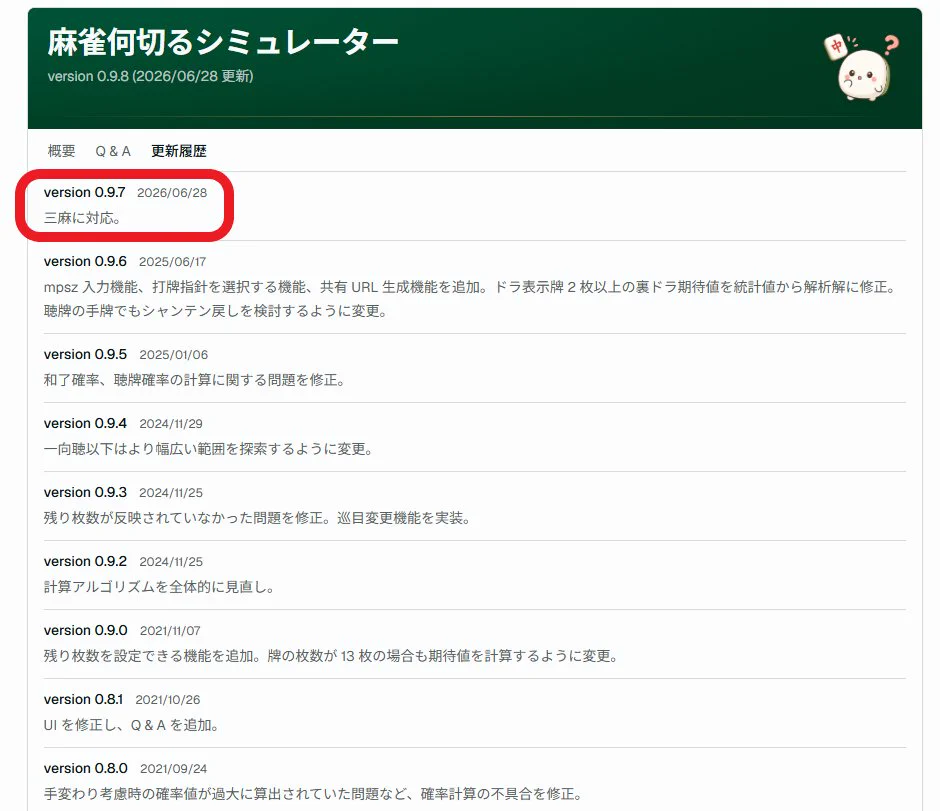Select the 更新履歴 tab
Screen dimensions: 940x811
pyautogui.click(x=179, y=151)
